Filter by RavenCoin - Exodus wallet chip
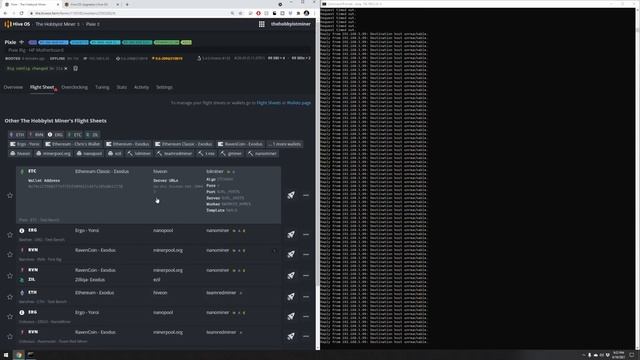This screenshot has height=360, width=640. (240, 144)
